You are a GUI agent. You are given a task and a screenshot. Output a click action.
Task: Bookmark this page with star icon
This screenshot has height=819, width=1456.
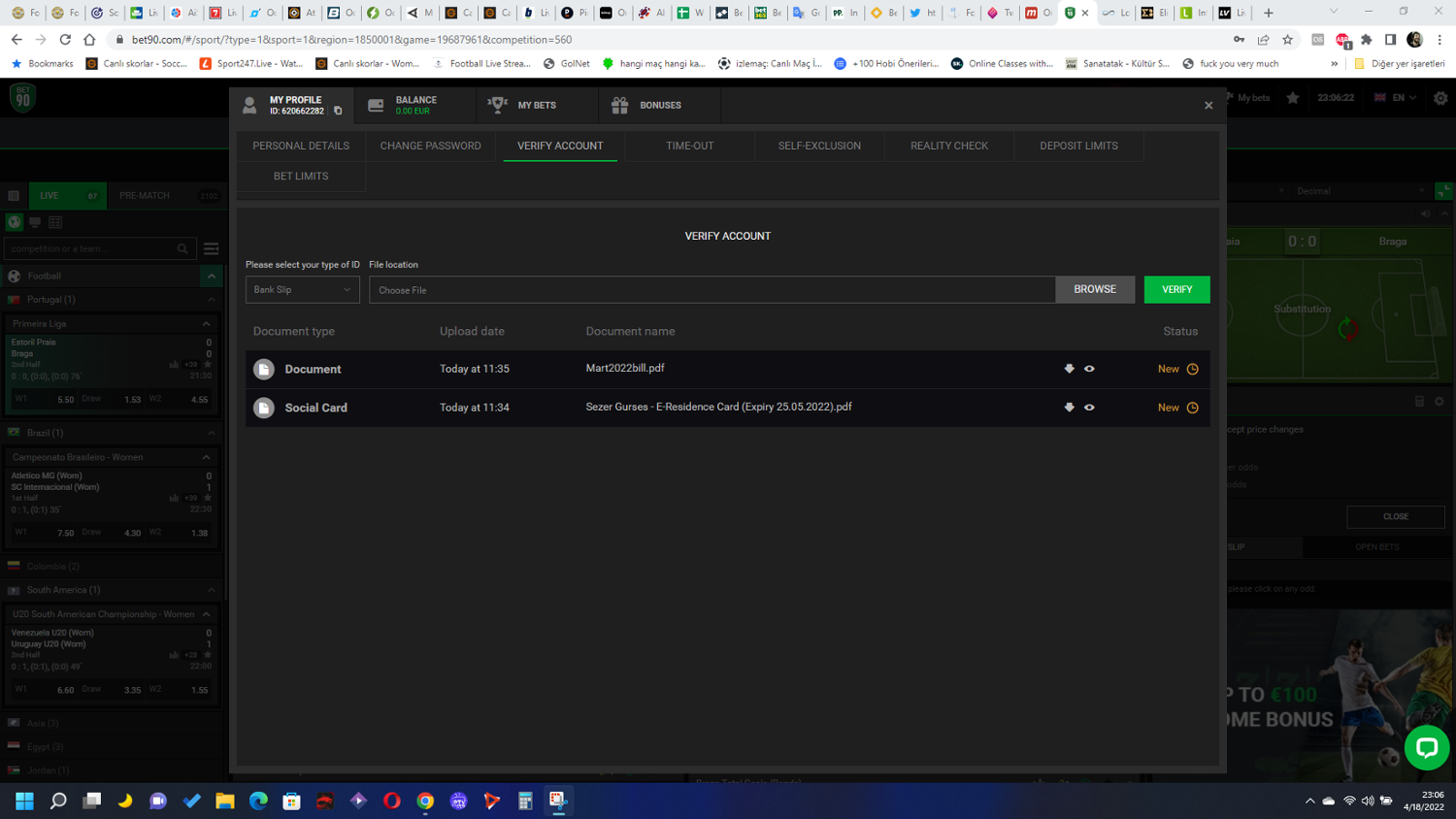(1287, 40)
